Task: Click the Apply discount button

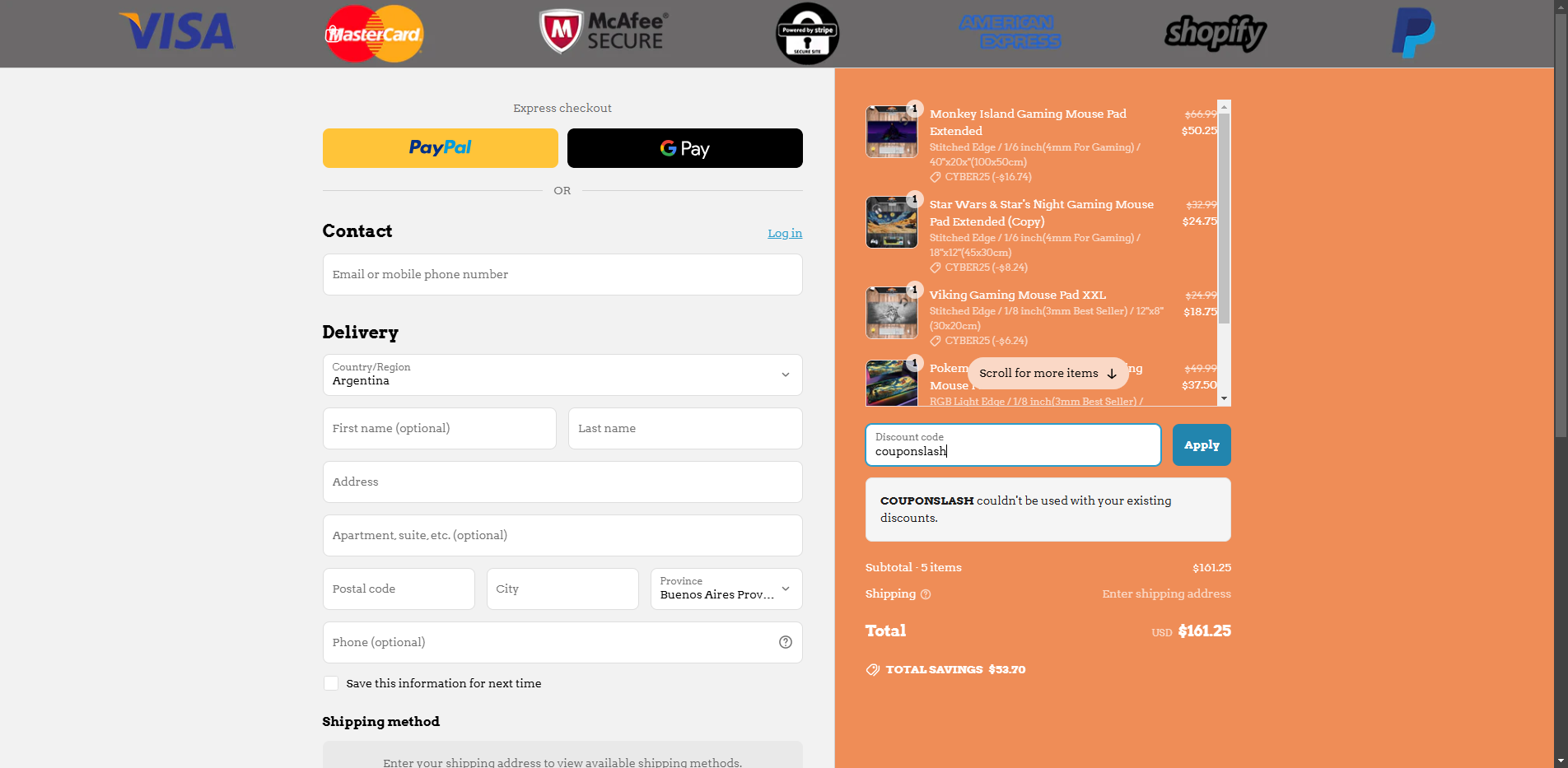Action: (1201, 445)
